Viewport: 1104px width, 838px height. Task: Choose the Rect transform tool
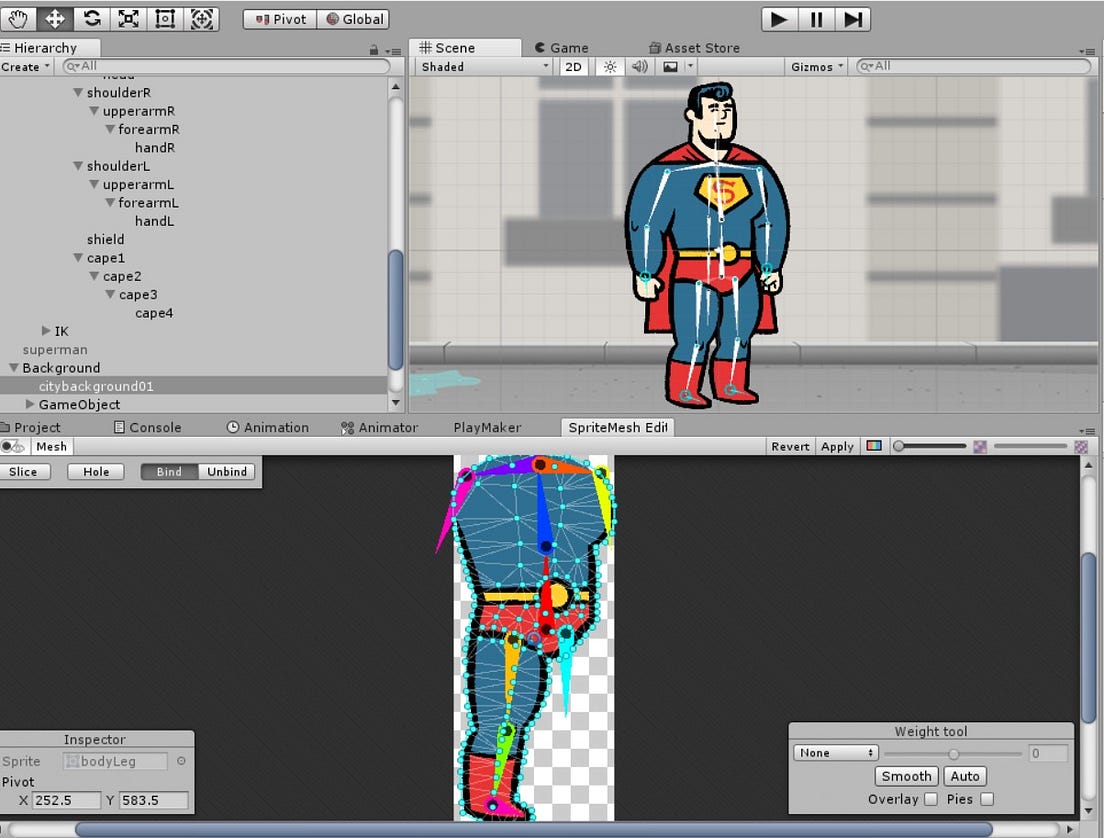point(164,19)
